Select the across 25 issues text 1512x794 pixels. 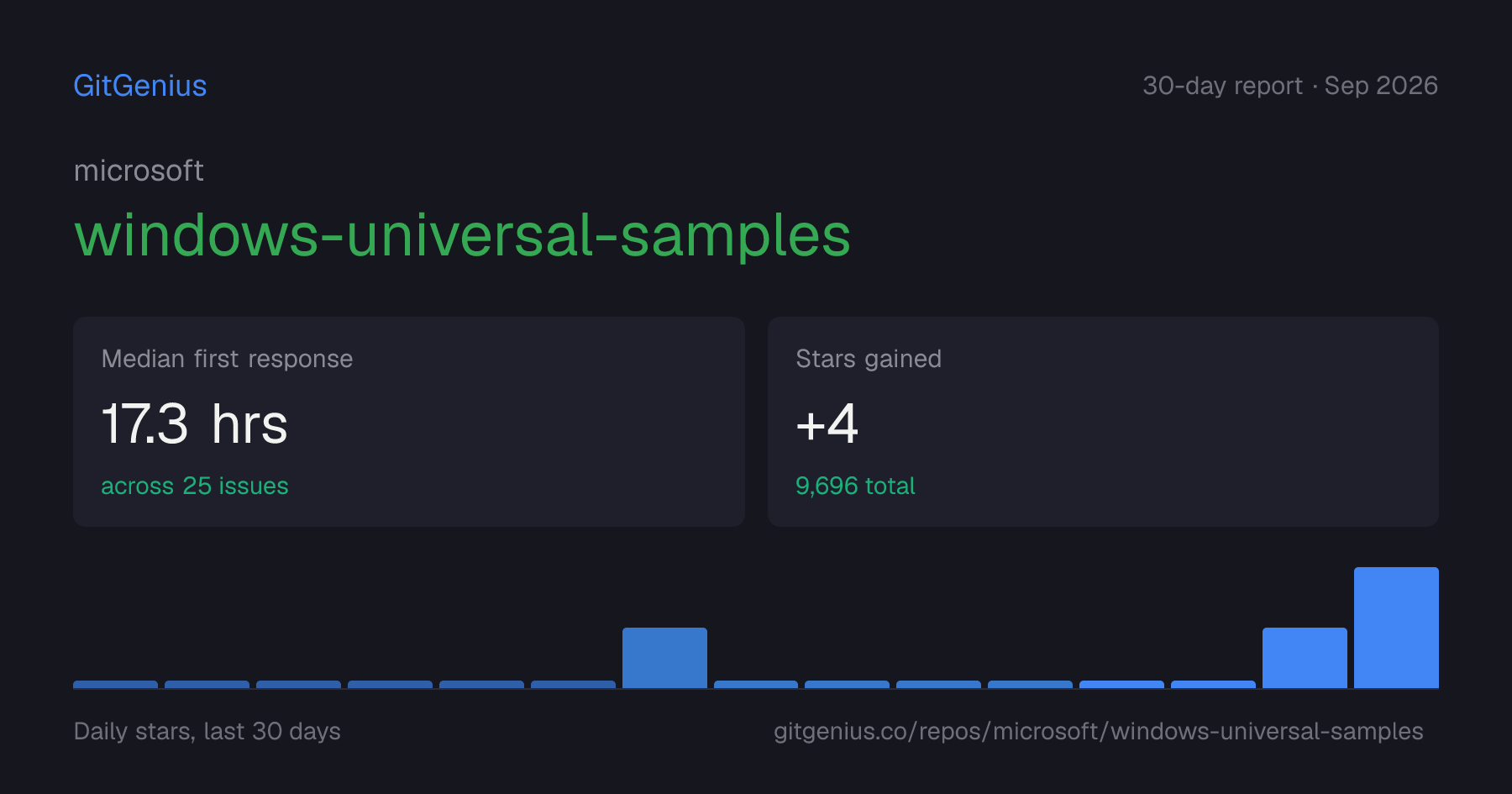[x=195, y=486]
